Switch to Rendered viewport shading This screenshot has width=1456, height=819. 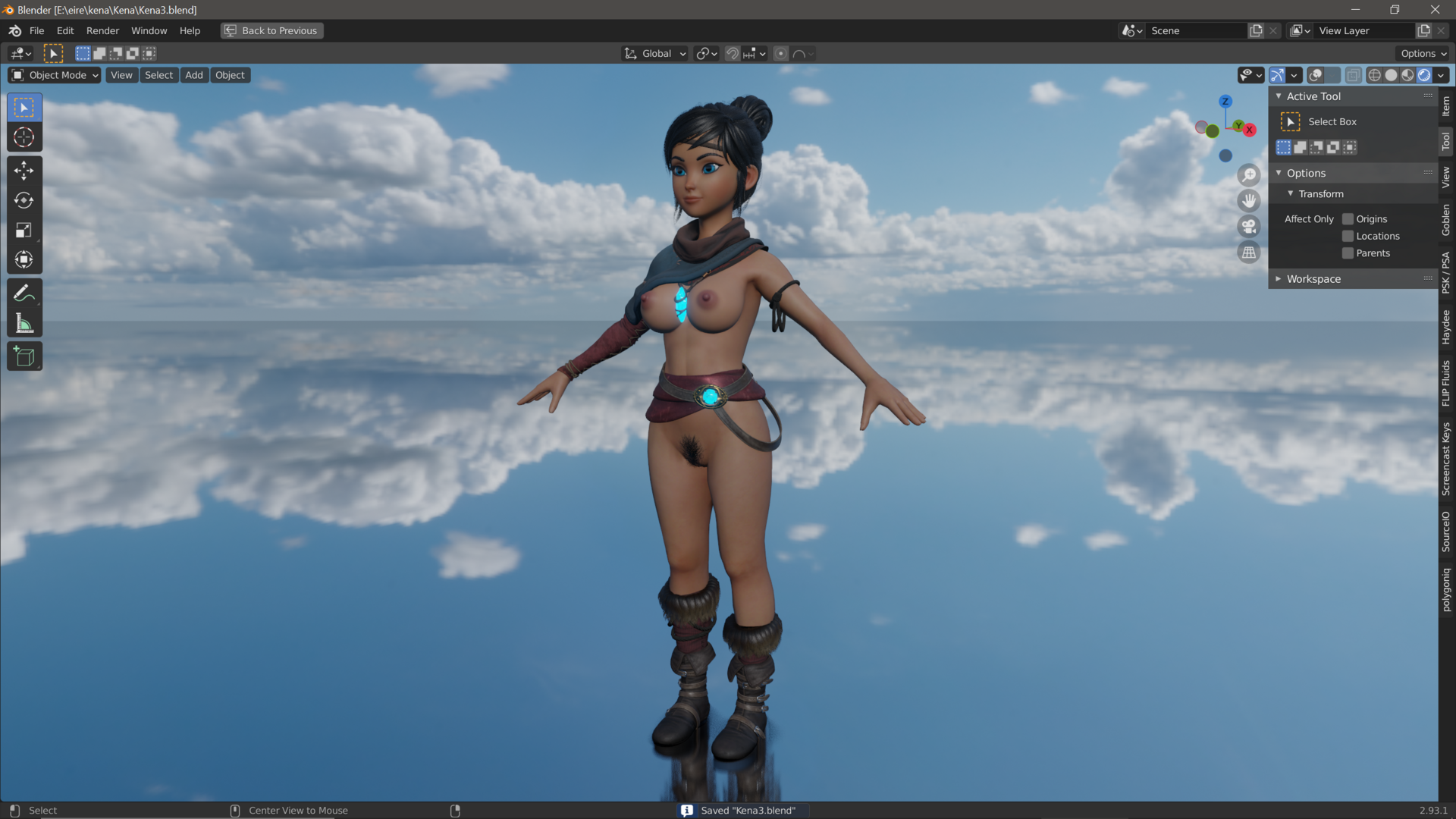tap(1424, 75)
